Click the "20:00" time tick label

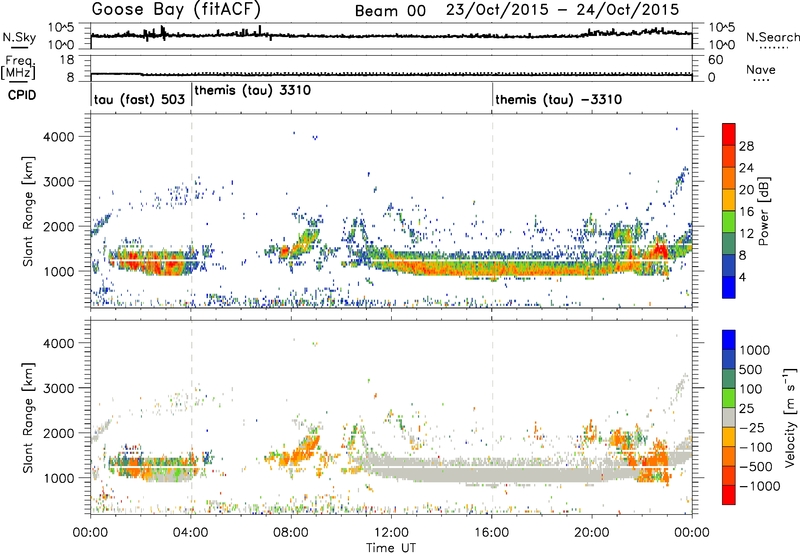click(x=592, y=533)
